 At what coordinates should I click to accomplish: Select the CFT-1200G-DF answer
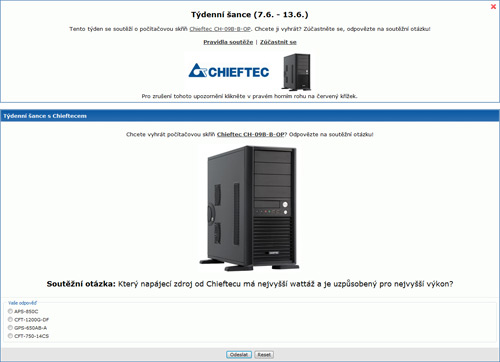tap(10, 319)
